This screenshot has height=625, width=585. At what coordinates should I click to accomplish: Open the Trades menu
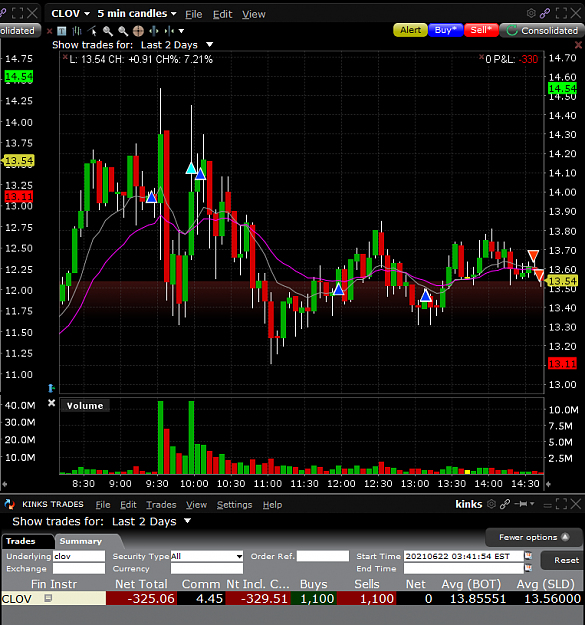click(x=161, y=505)
